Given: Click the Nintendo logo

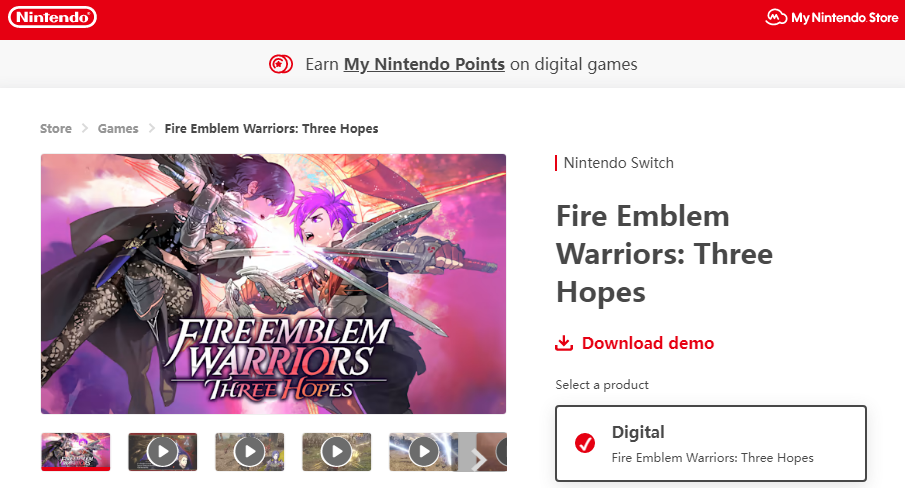Looking at the screenshot, I should point(53,17).
